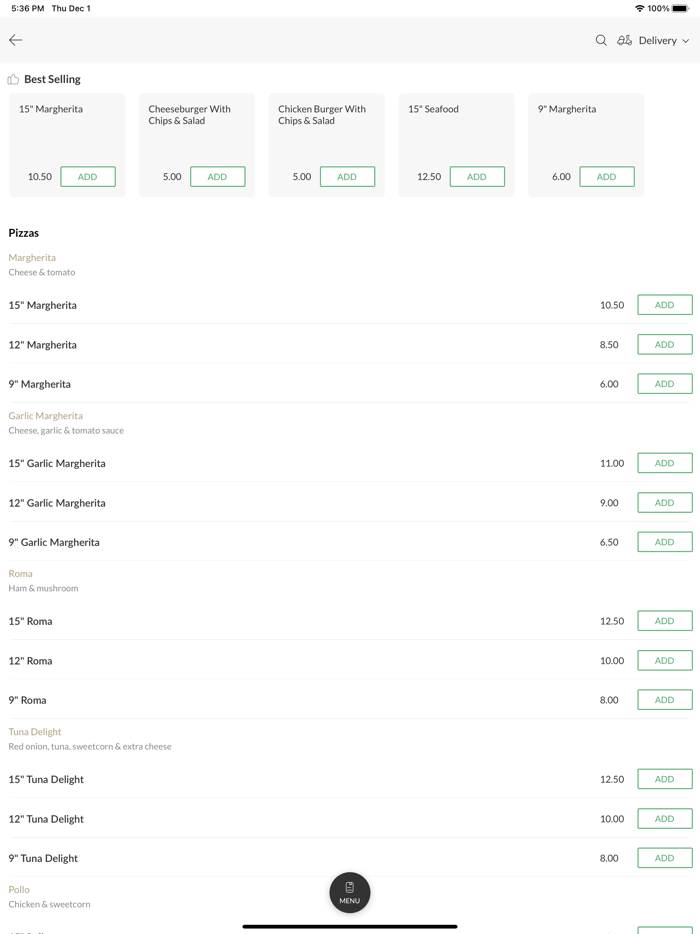Open the Delivery order type selector
Screen dimensions: 700x934
[x=657, y=41]
